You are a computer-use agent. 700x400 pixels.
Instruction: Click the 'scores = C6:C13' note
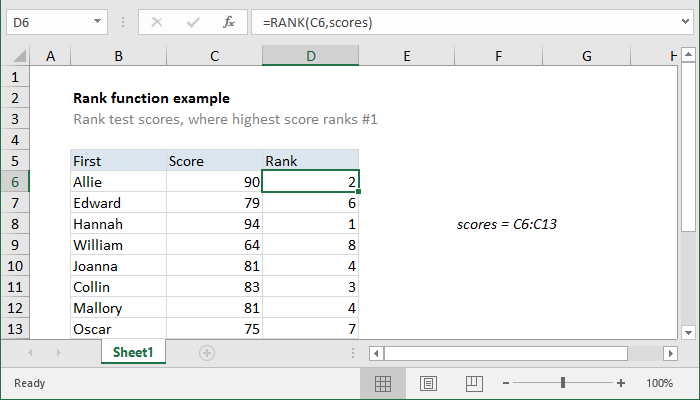point(507,224)
